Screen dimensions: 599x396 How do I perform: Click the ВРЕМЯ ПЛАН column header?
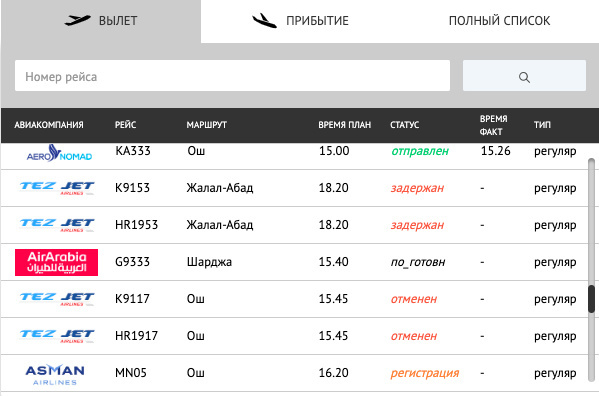[x=345, y=125]
